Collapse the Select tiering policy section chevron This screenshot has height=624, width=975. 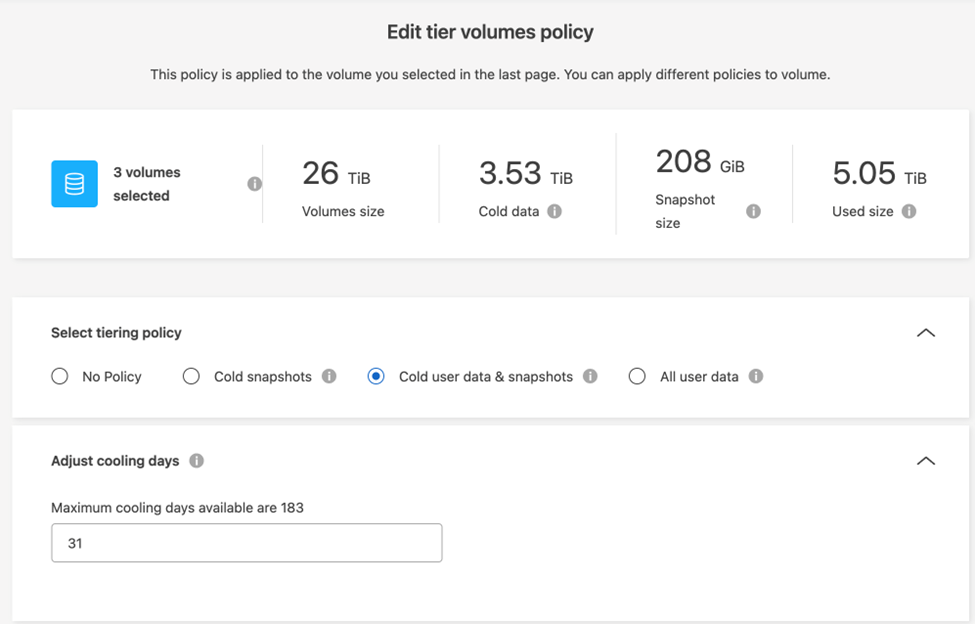(926, 333)
